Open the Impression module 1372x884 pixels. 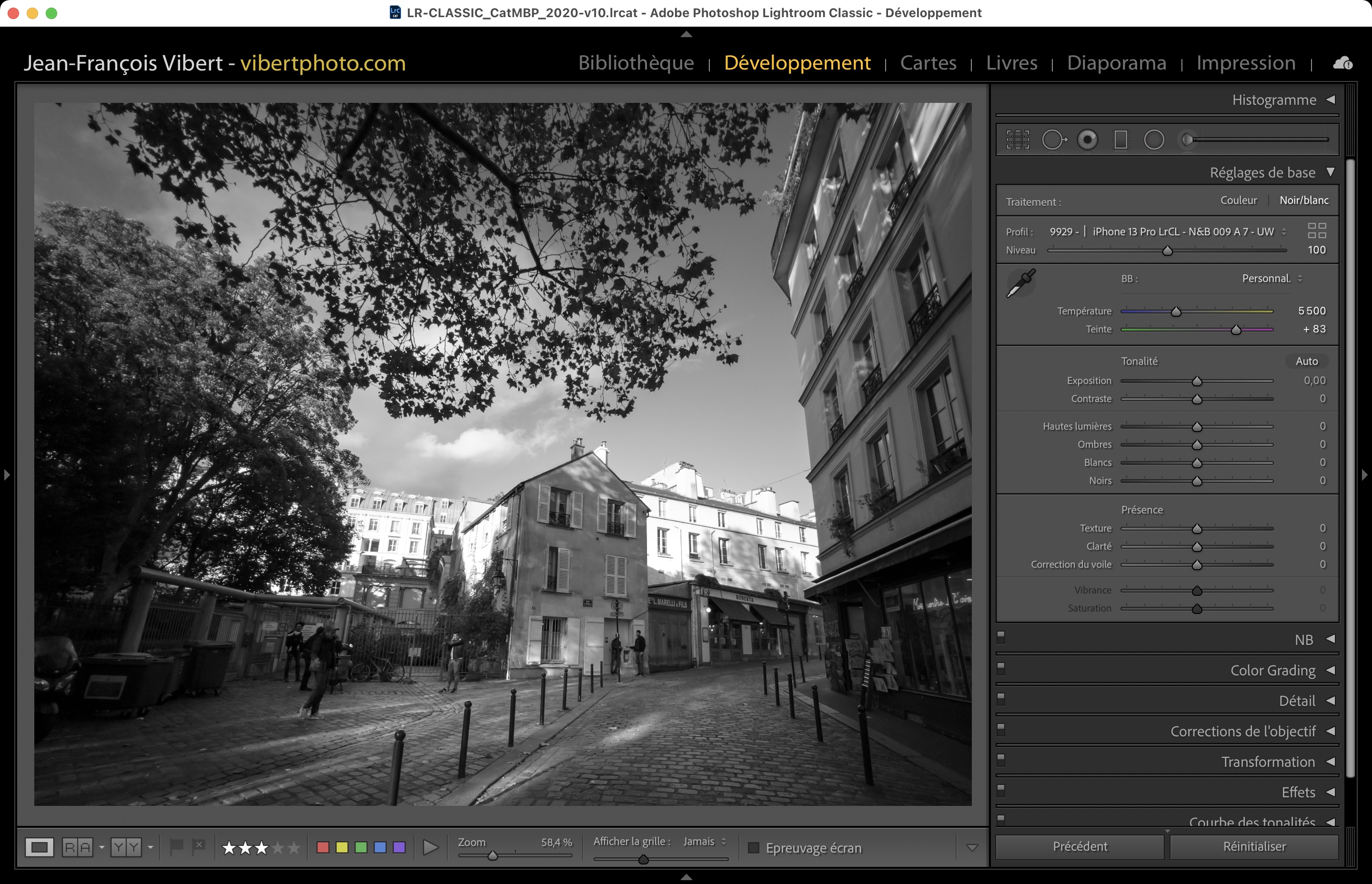point(1246,62)
